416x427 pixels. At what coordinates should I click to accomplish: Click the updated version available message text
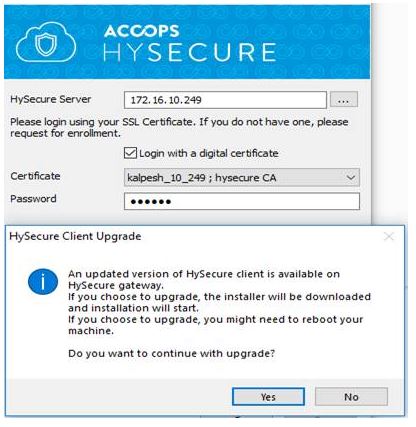coord(204,280)
